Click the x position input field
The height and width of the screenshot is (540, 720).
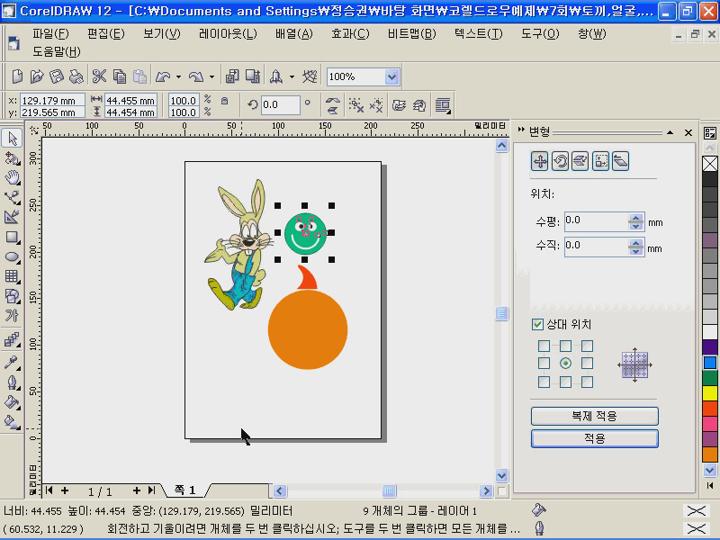point(52,100)
